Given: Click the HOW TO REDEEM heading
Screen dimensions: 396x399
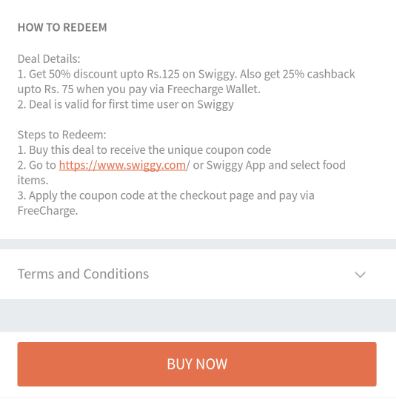Looking at the screenshot, I should click(62, 27).
